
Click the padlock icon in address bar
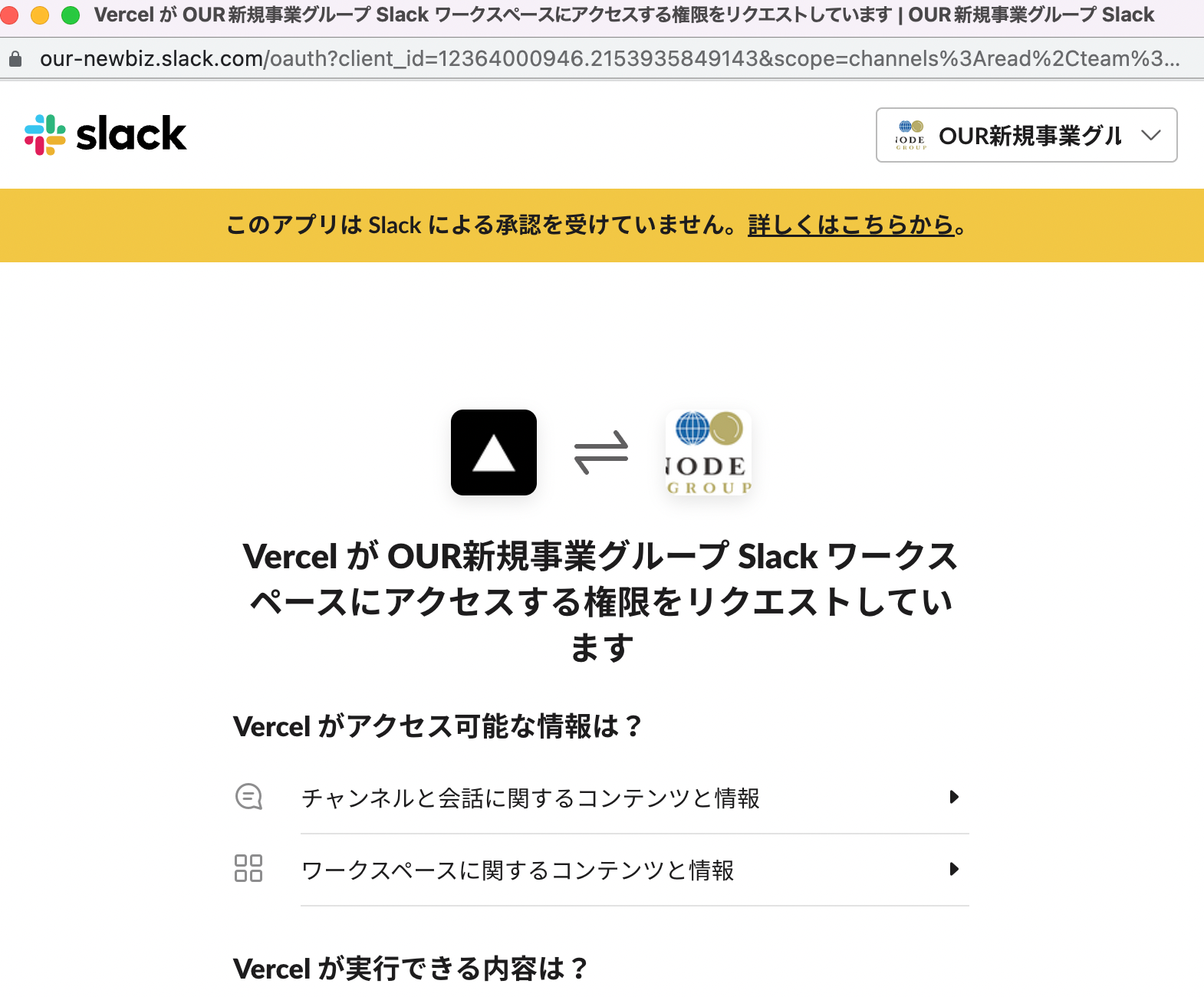[x=15, y=59]
